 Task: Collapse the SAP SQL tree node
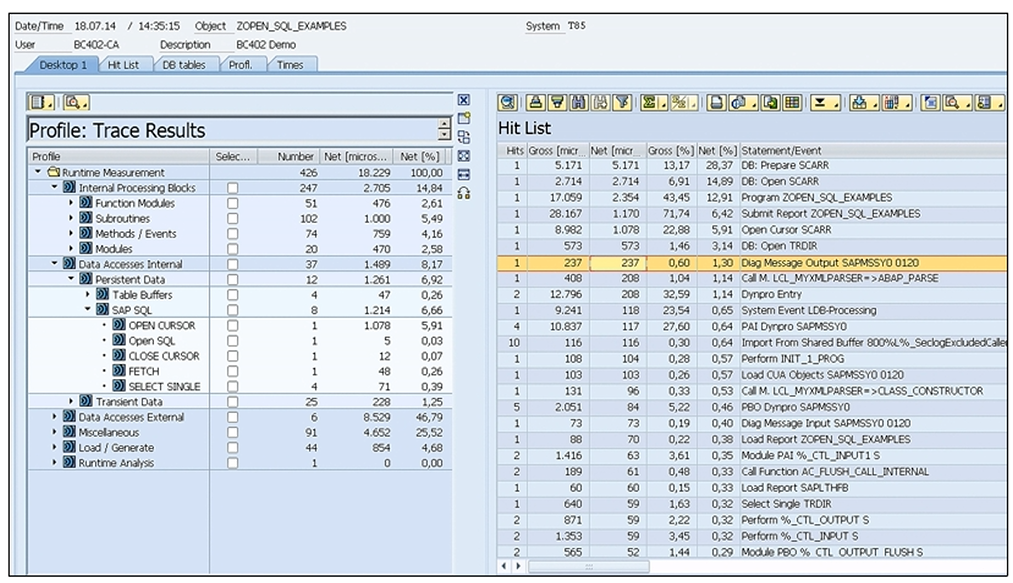tap(88, 310)
